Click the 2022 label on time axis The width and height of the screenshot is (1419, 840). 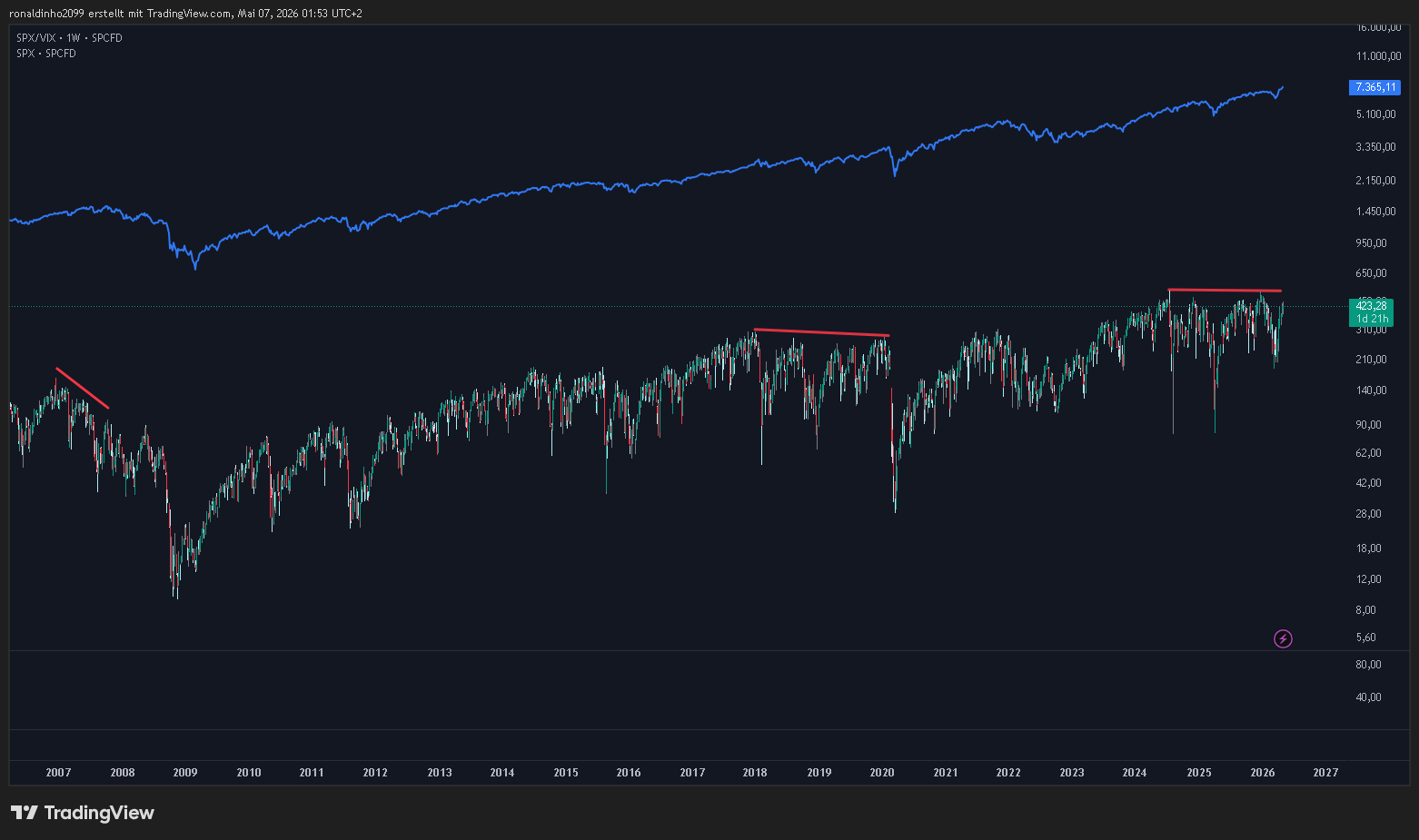point(1008,773)
